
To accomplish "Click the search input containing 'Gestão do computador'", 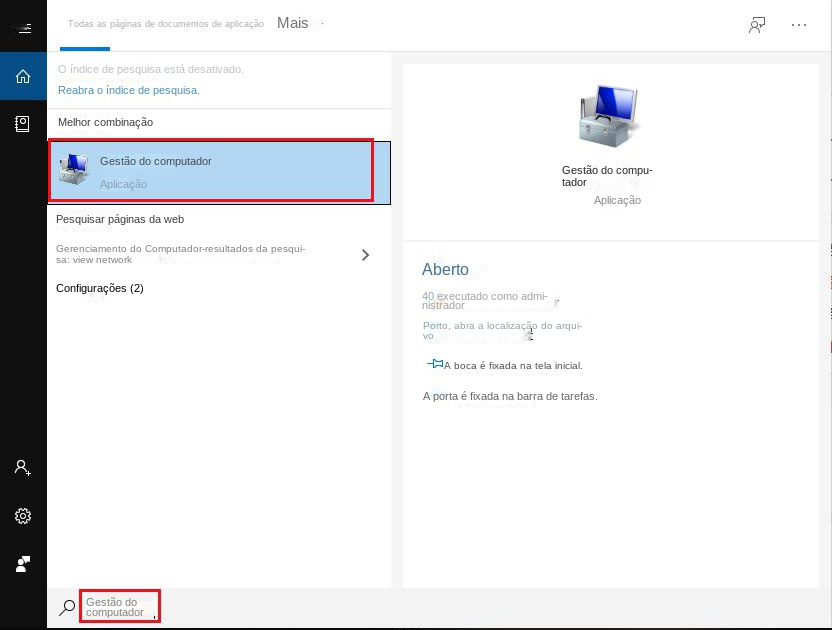I will [119, 605].
